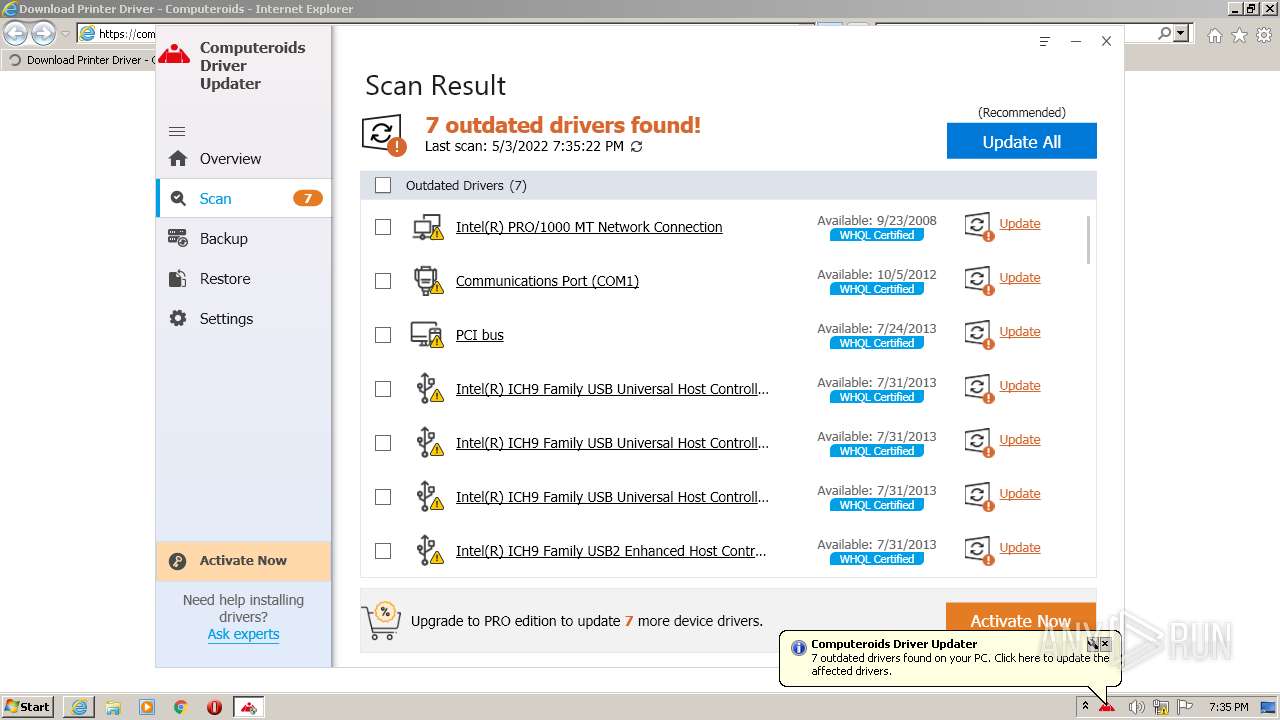Open Intel ICH9 USB2 Enhanced Host Controller details
Viewport: 1280px width, 720px height.
pyautogui.click(x=611, y=551)
